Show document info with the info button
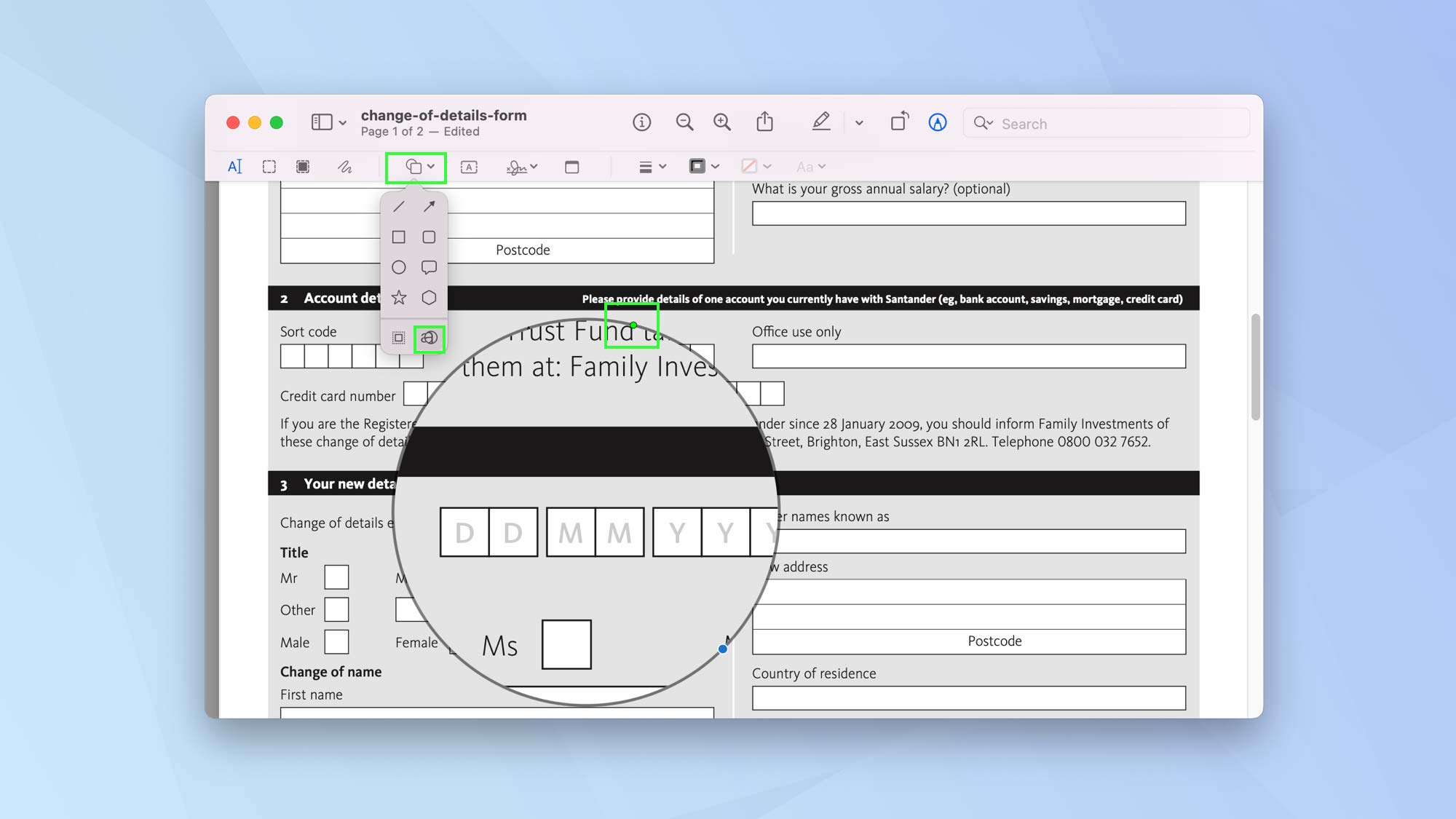The height and width of the screenshot is (819, 1456). pos(641,122)
